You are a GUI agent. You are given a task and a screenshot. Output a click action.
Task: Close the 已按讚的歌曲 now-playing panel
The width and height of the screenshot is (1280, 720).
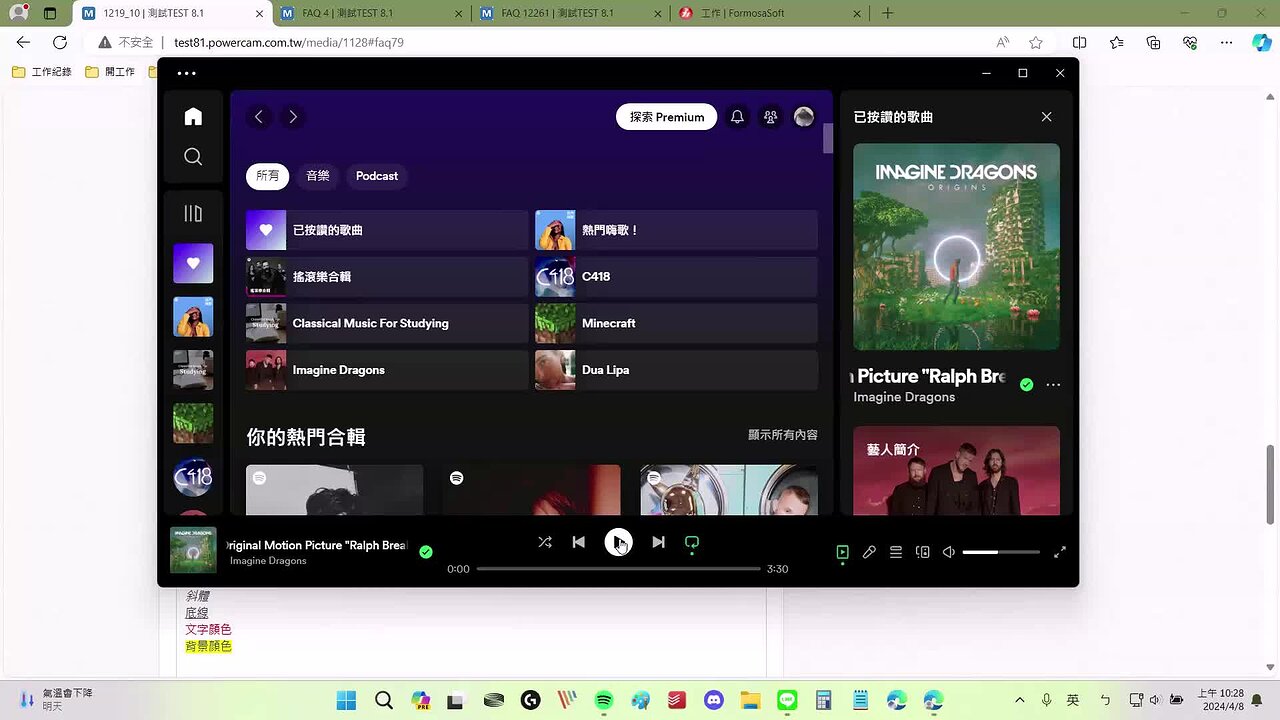1046,117
